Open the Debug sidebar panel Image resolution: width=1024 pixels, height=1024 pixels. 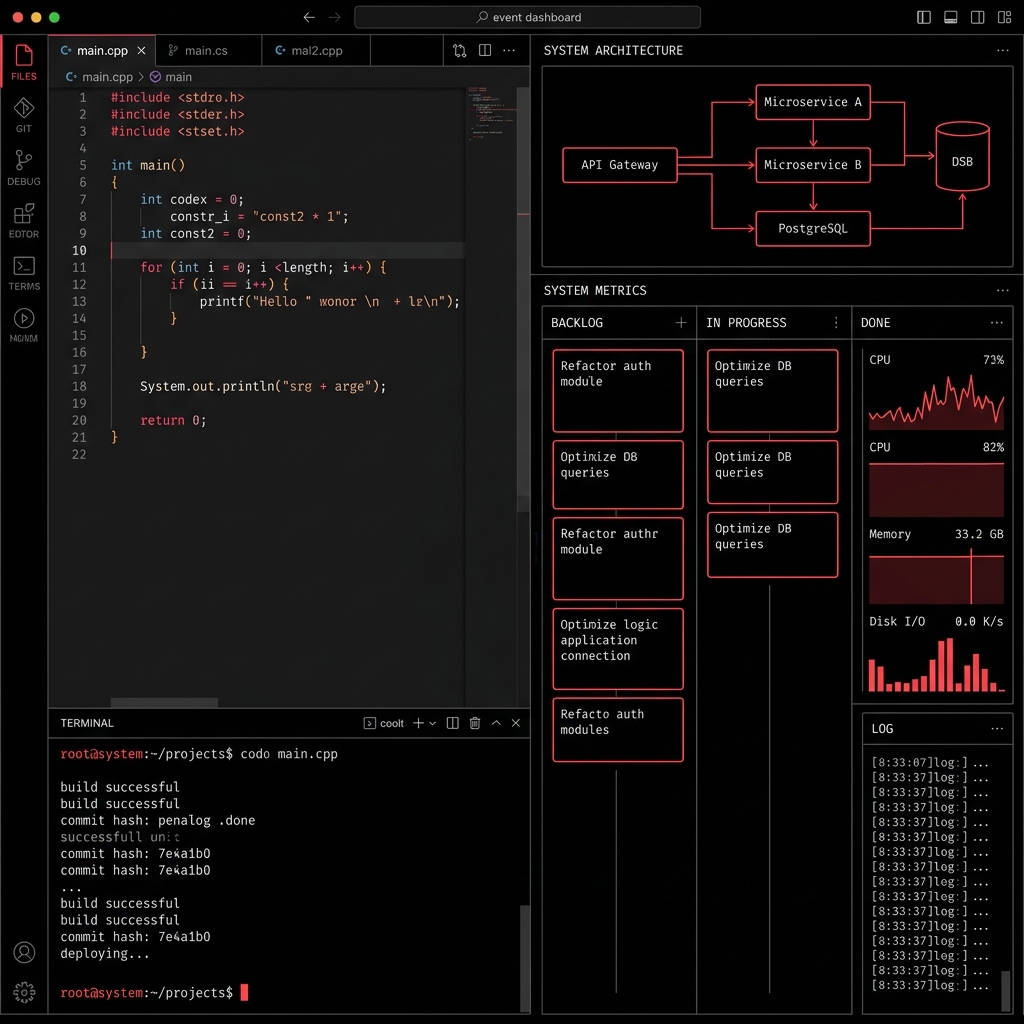(x=24, y=168)
